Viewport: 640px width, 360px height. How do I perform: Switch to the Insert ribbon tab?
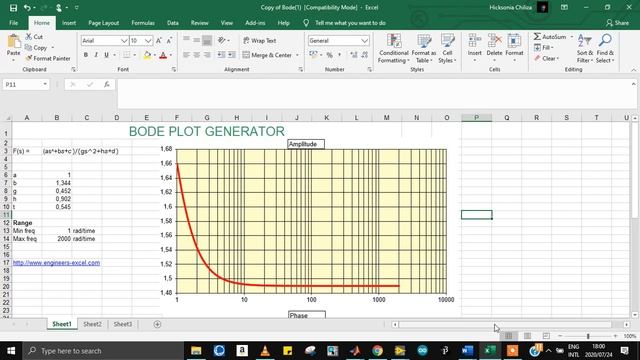click(69, 23)
